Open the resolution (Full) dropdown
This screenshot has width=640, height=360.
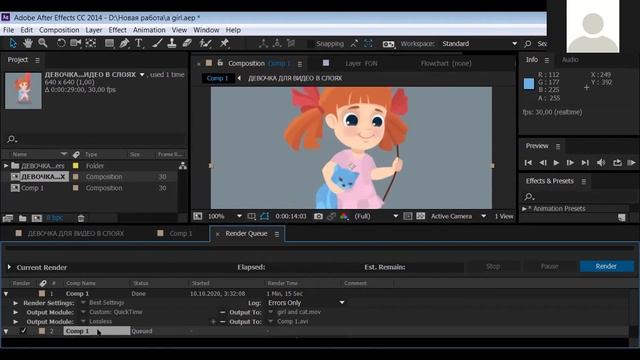tap(376, 216)
